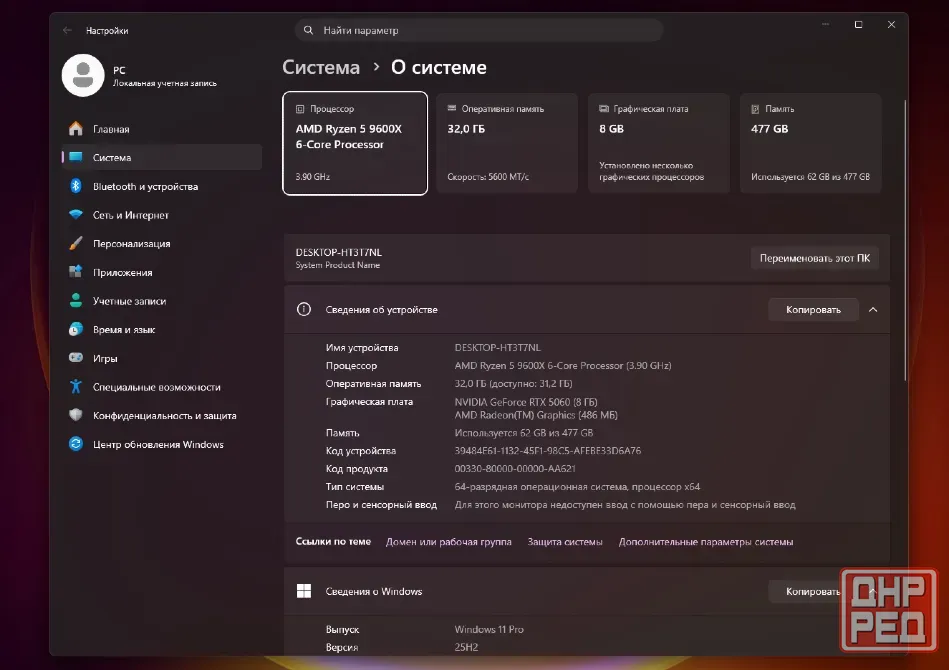Screen dimensions: 949x670
Task: Select the Память 477 GB card
Action: (x=810, y=143)
